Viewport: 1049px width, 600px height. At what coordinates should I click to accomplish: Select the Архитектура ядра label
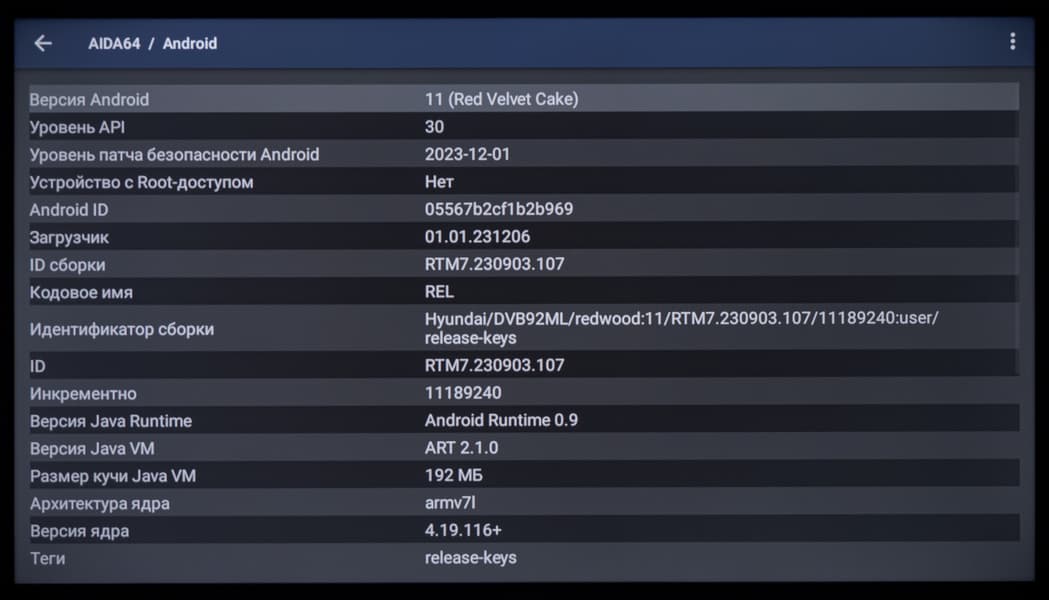[99, 503]
